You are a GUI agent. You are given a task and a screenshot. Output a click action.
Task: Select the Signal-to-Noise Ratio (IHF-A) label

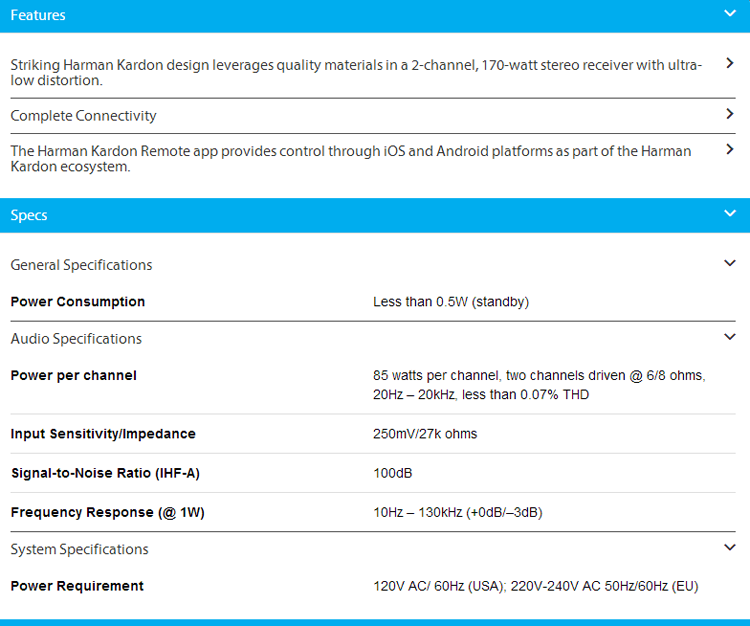pyautogui.click(x=105, y=473)
